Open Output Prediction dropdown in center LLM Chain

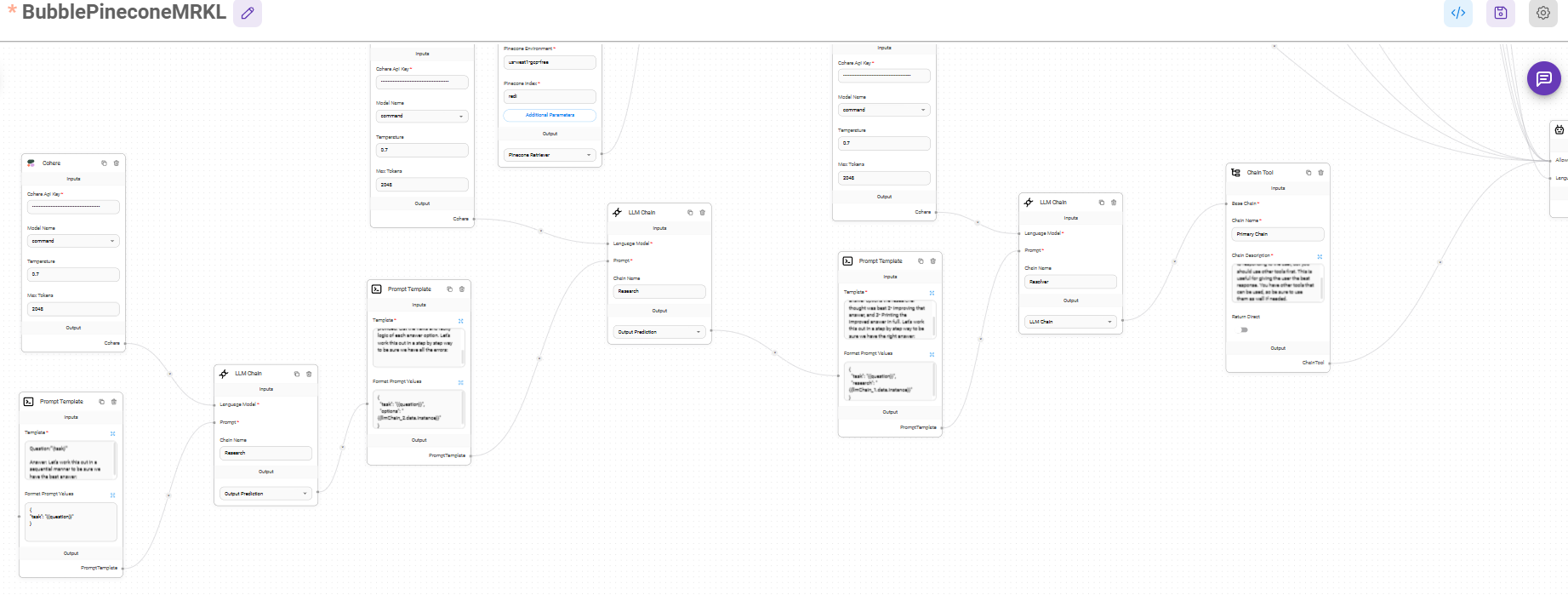click(659, 332)
